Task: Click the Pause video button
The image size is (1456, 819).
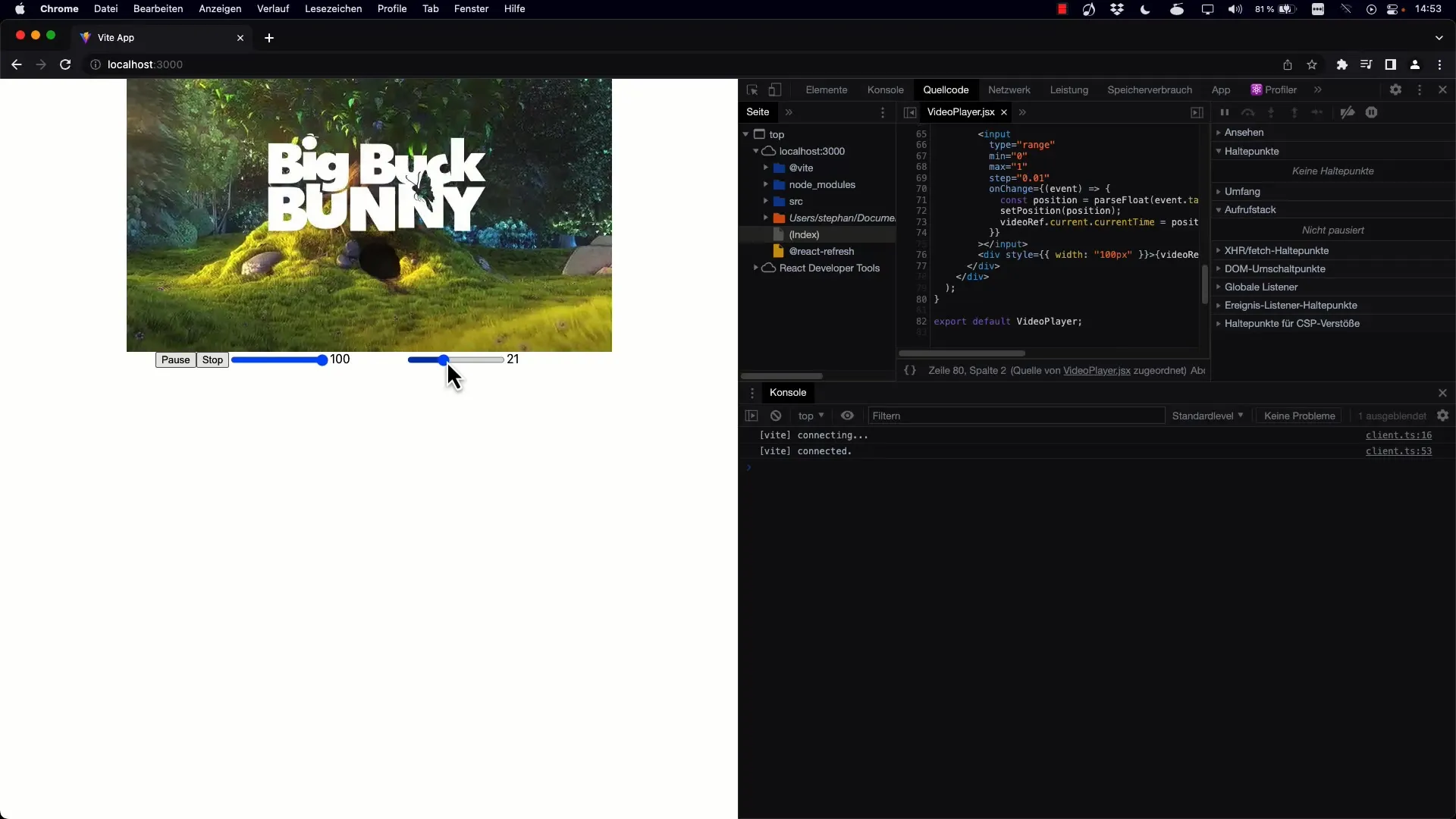Action: coord(175,359)
